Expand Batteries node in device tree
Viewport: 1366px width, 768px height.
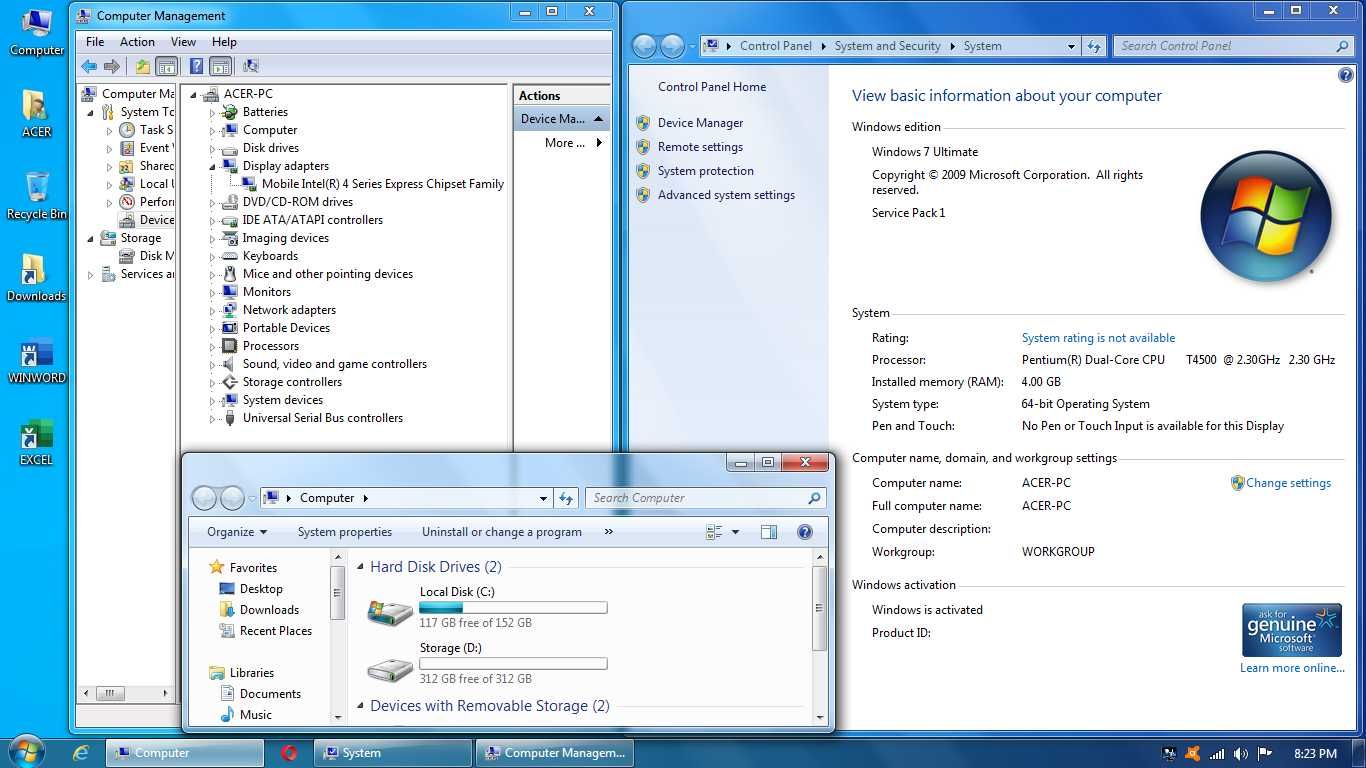(x=213, y=113)
